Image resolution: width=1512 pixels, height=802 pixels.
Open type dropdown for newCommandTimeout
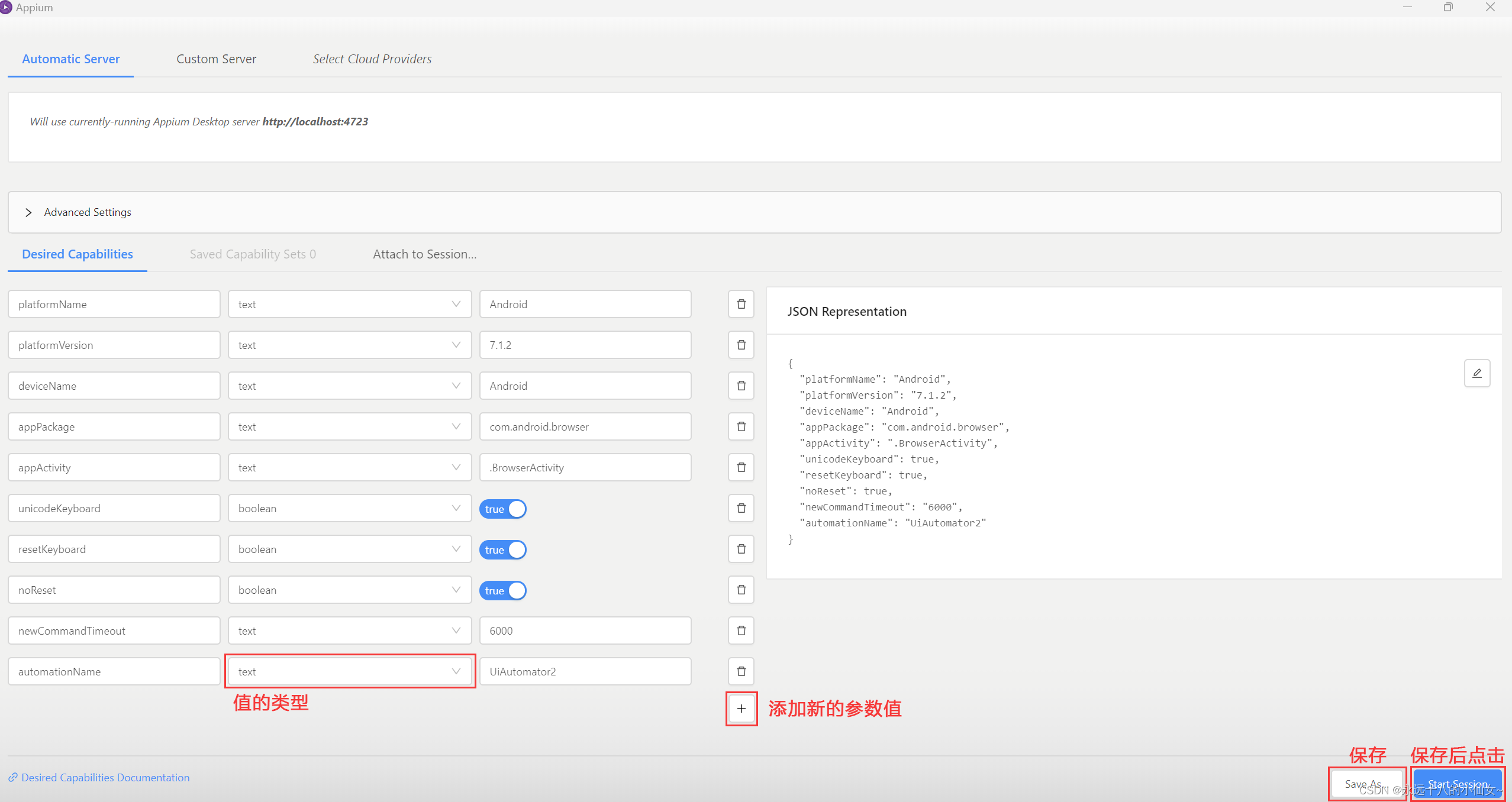[x=350, y=630]
